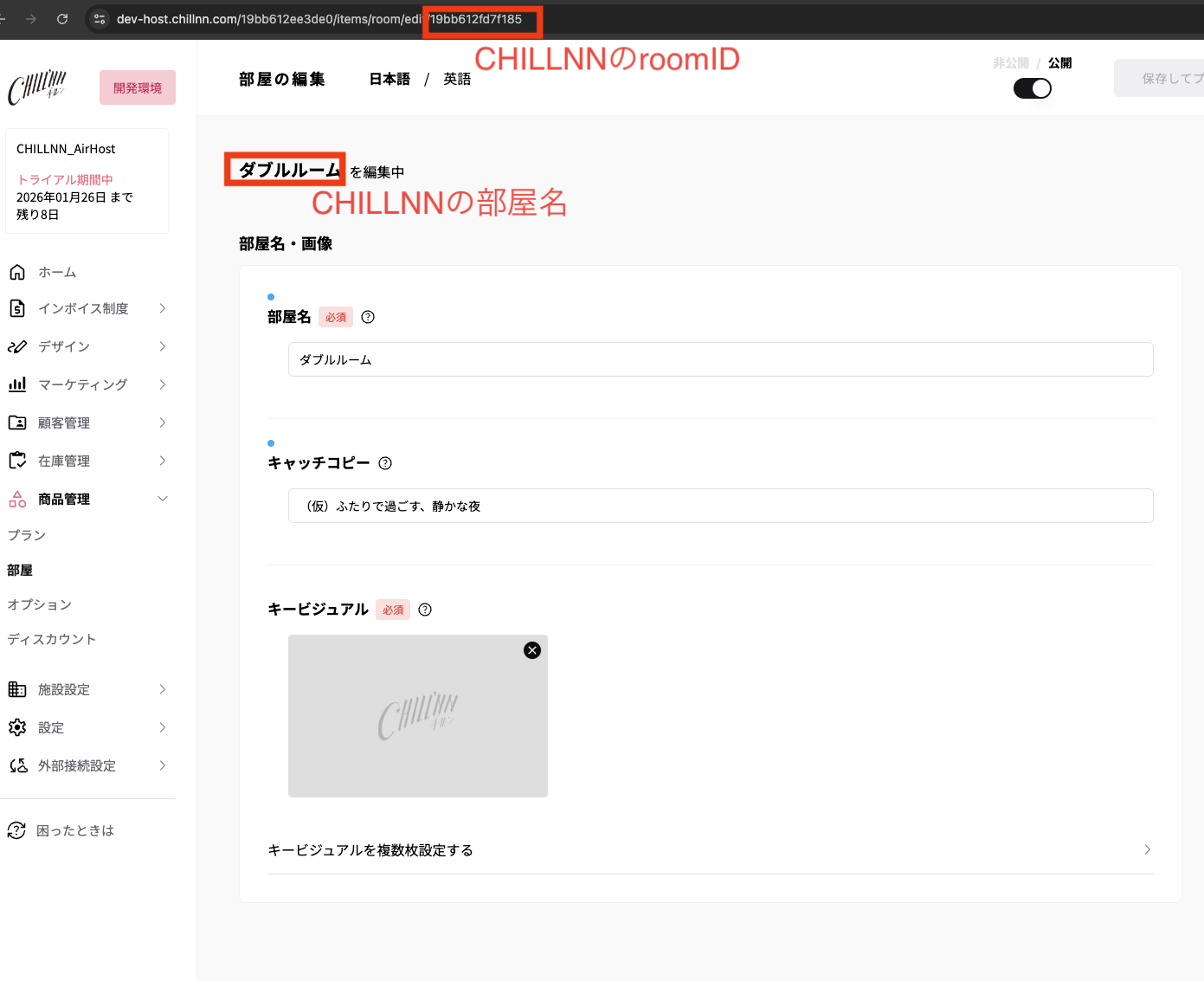Click the 公開 label beside the switch
The height and width of the screenshot is (981, 1204).
click(1060, 63)
